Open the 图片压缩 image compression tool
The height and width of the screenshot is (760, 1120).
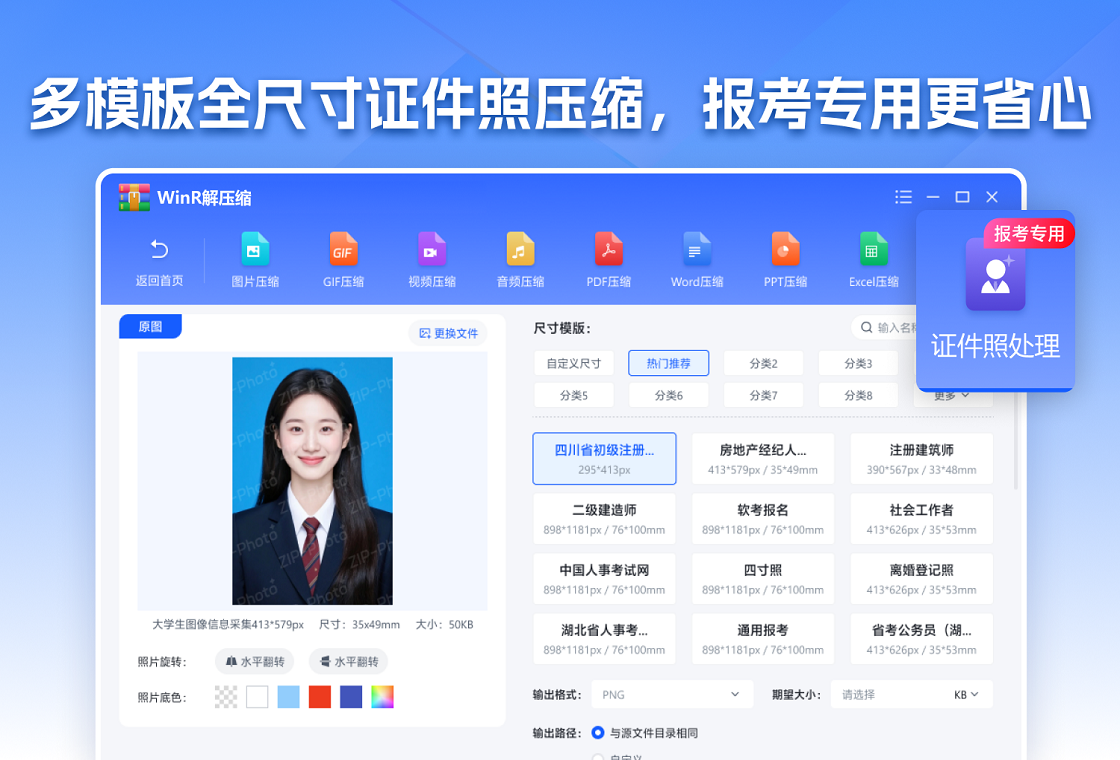point(255,260)
